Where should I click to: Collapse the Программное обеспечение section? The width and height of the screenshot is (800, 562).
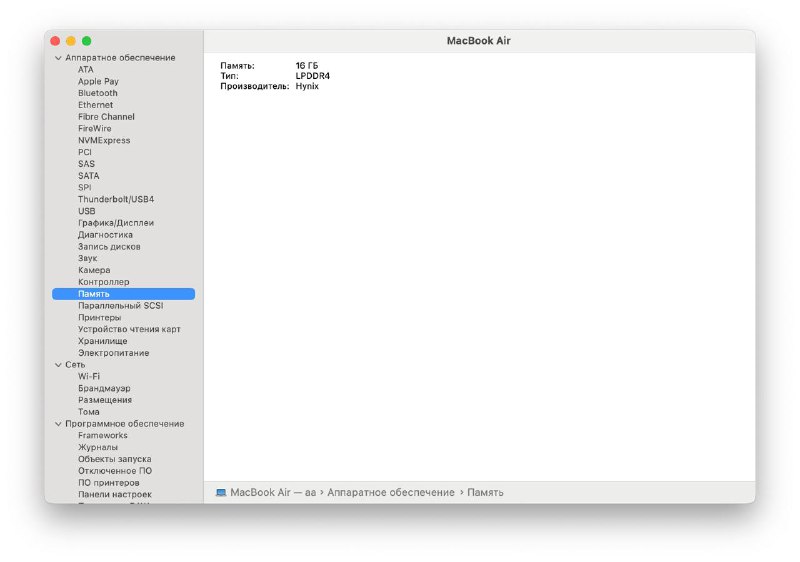58,424
